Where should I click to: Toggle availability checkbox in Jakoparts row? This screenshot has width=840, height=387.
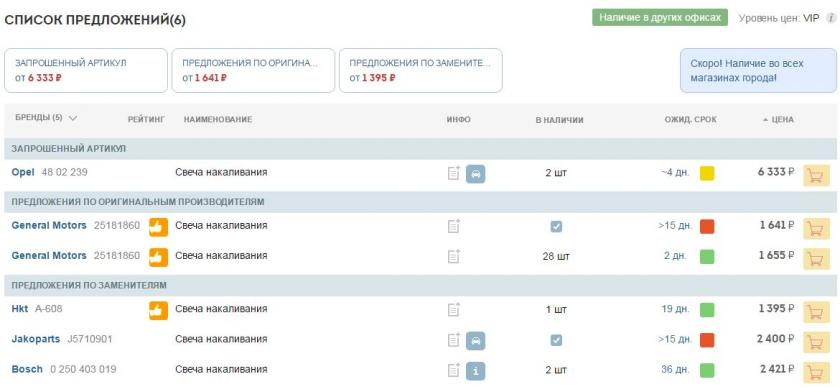(556, 340)
